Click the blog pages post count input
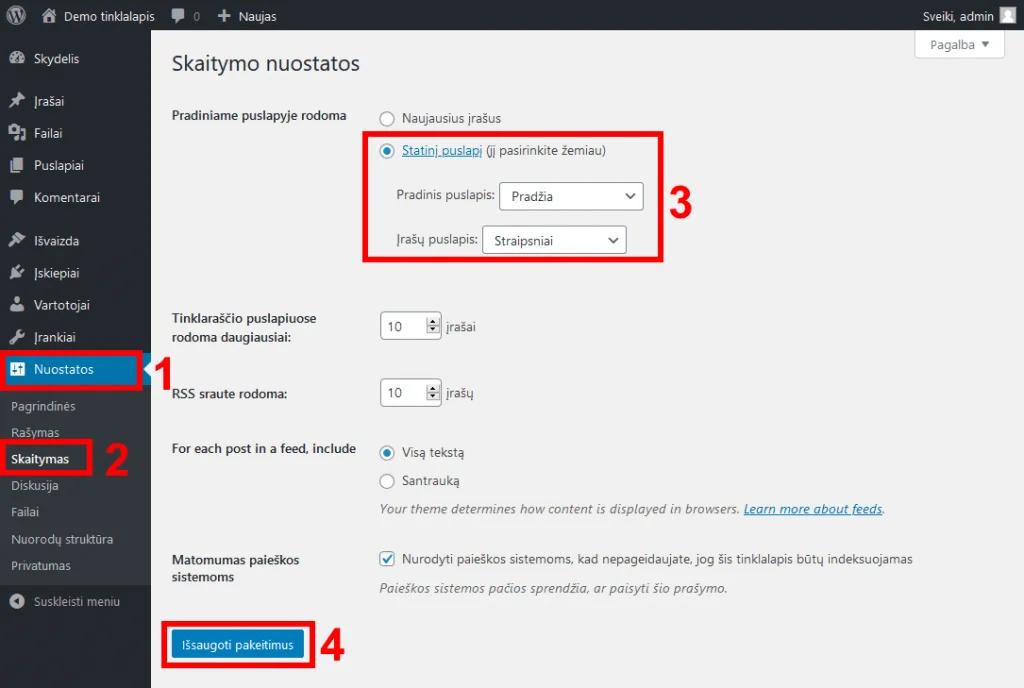Image resolution: width=1024 pixels, height=688 pixels. click(x=411, y=326)
